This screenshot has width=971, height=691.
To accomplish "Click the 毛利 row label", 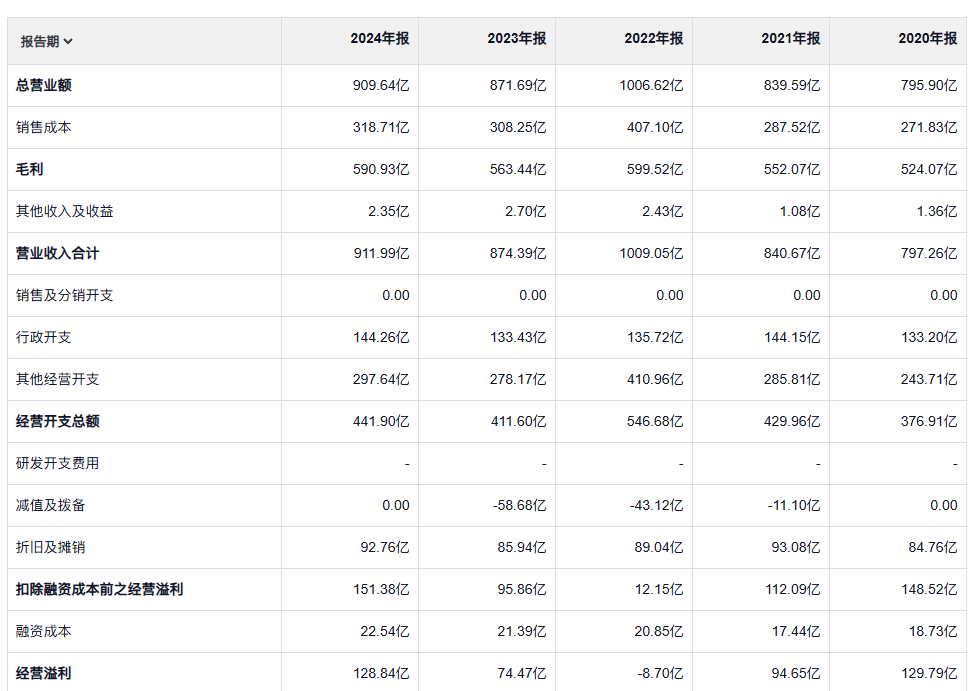I will click(x=30, y=169).
